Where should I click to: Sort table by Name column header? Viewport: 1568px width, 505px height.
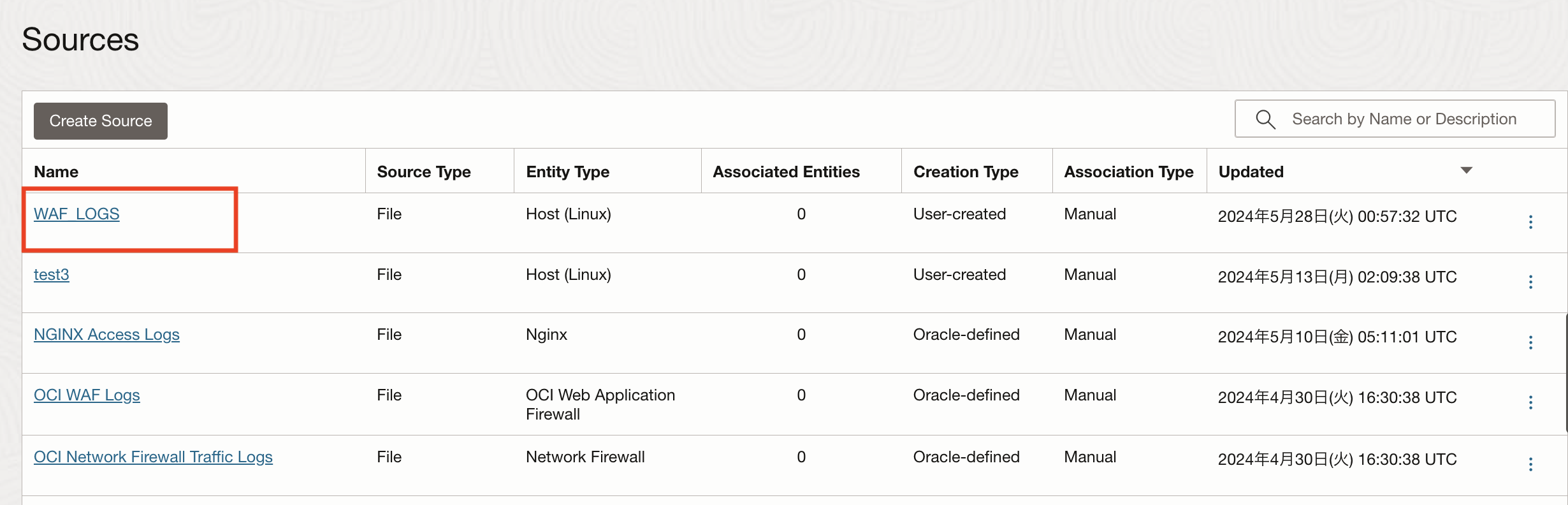tap(56, 172)
